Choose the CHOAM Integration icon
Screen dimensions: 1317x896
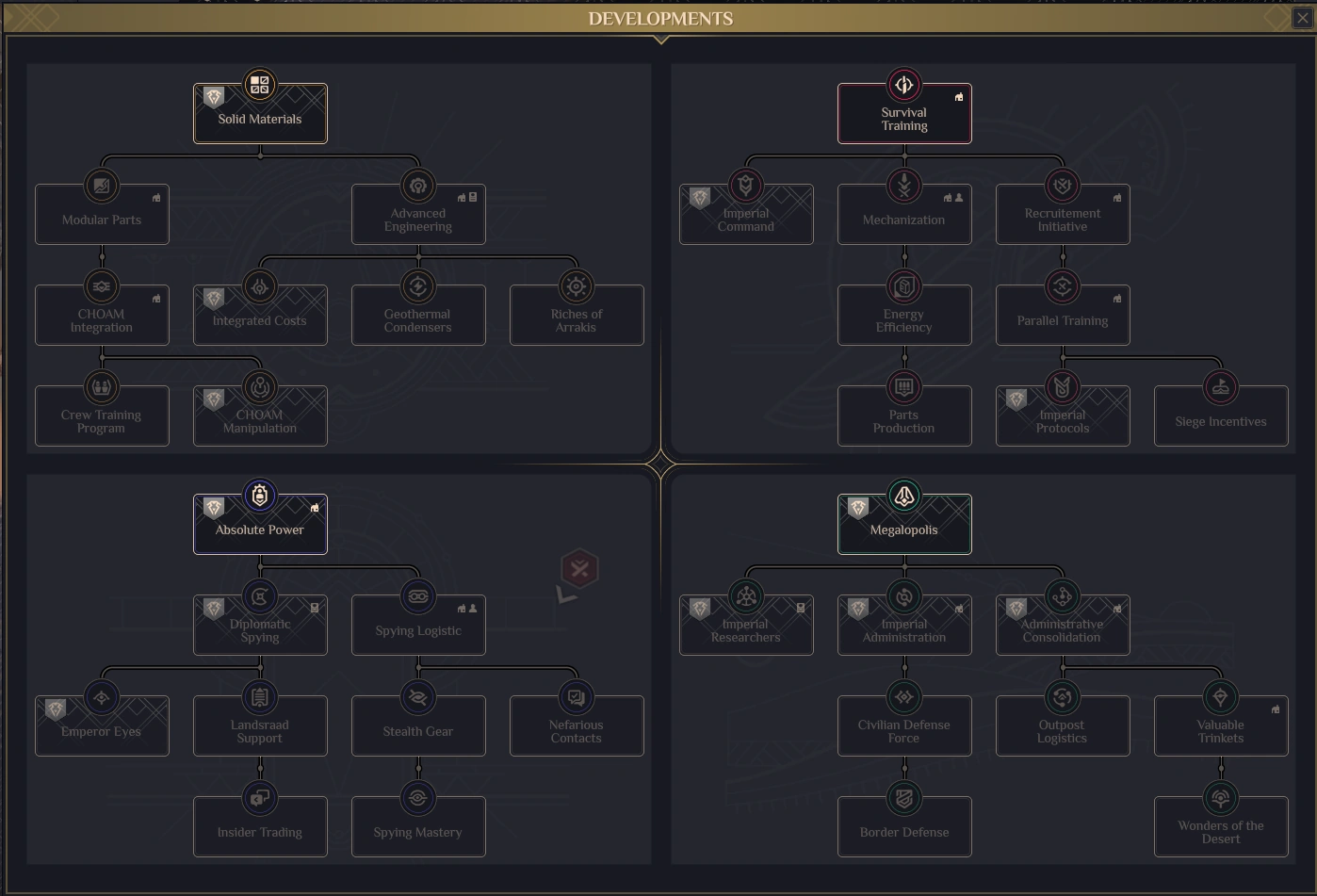point(102,286)
